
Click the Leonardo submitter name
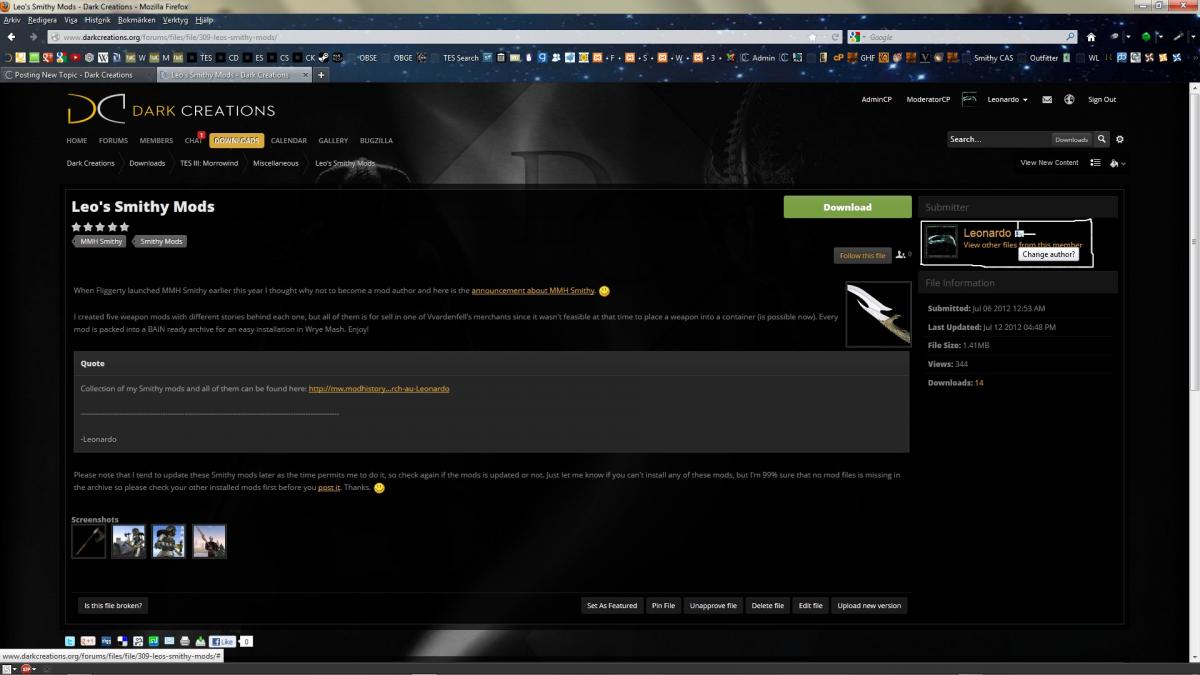987,233
